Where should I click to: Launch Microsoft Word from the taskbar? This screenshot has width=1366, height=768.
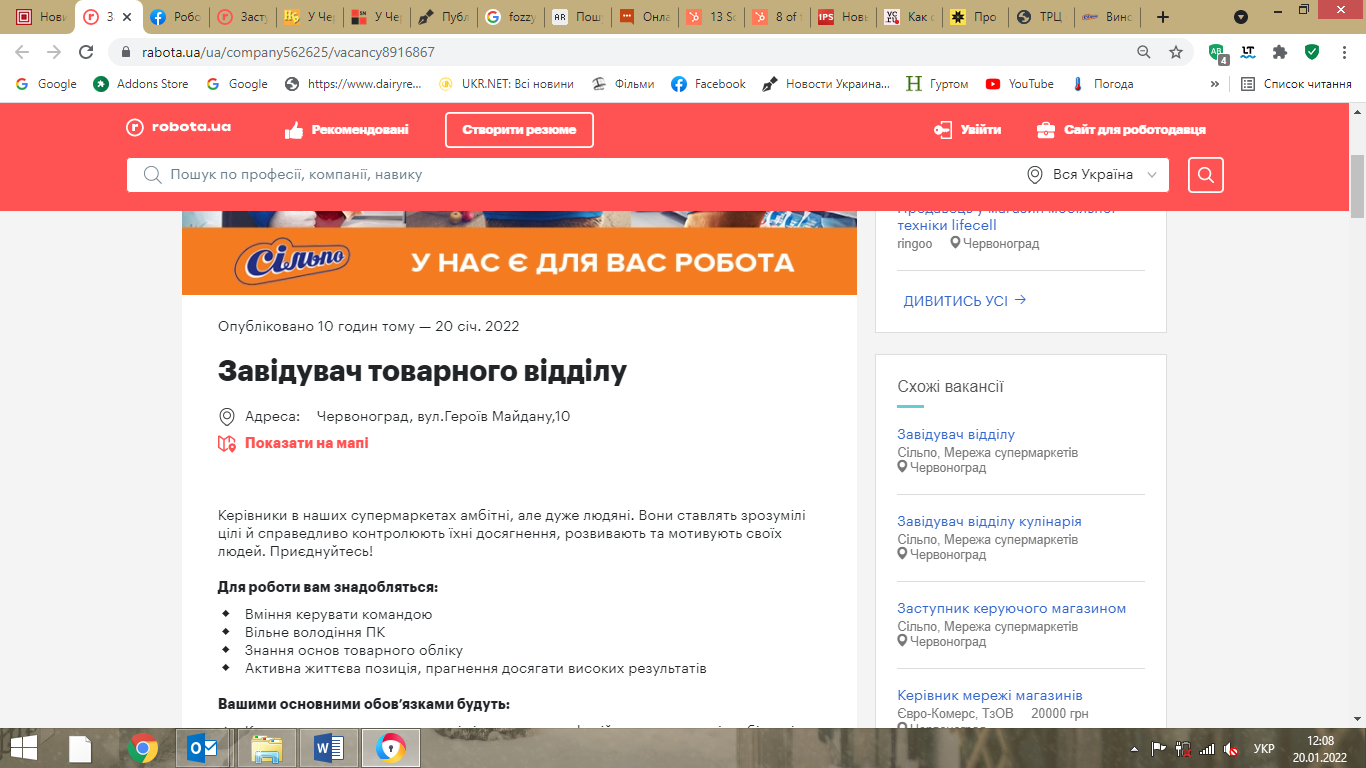329,747
